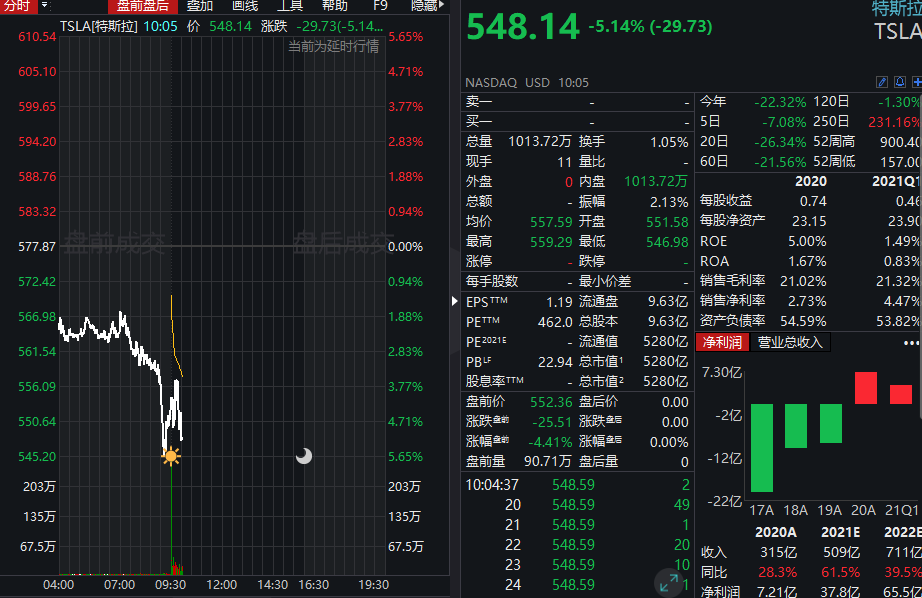Image resolution: width=922 pixels, height=598 pixels.
Task: Click the 盘前价 552.36 value
Action: tap(552, 402)
